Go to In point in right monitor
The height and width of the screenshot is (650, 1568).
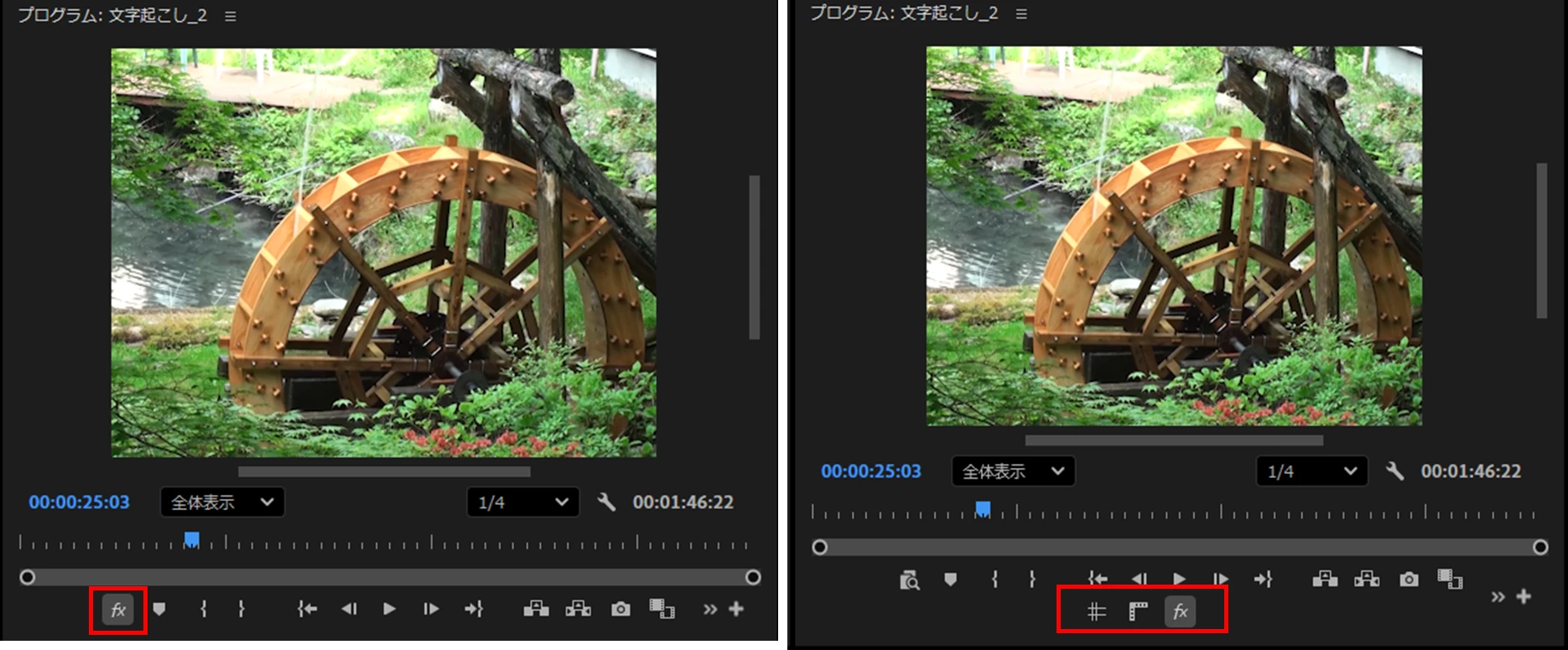tap(1098, 579)
